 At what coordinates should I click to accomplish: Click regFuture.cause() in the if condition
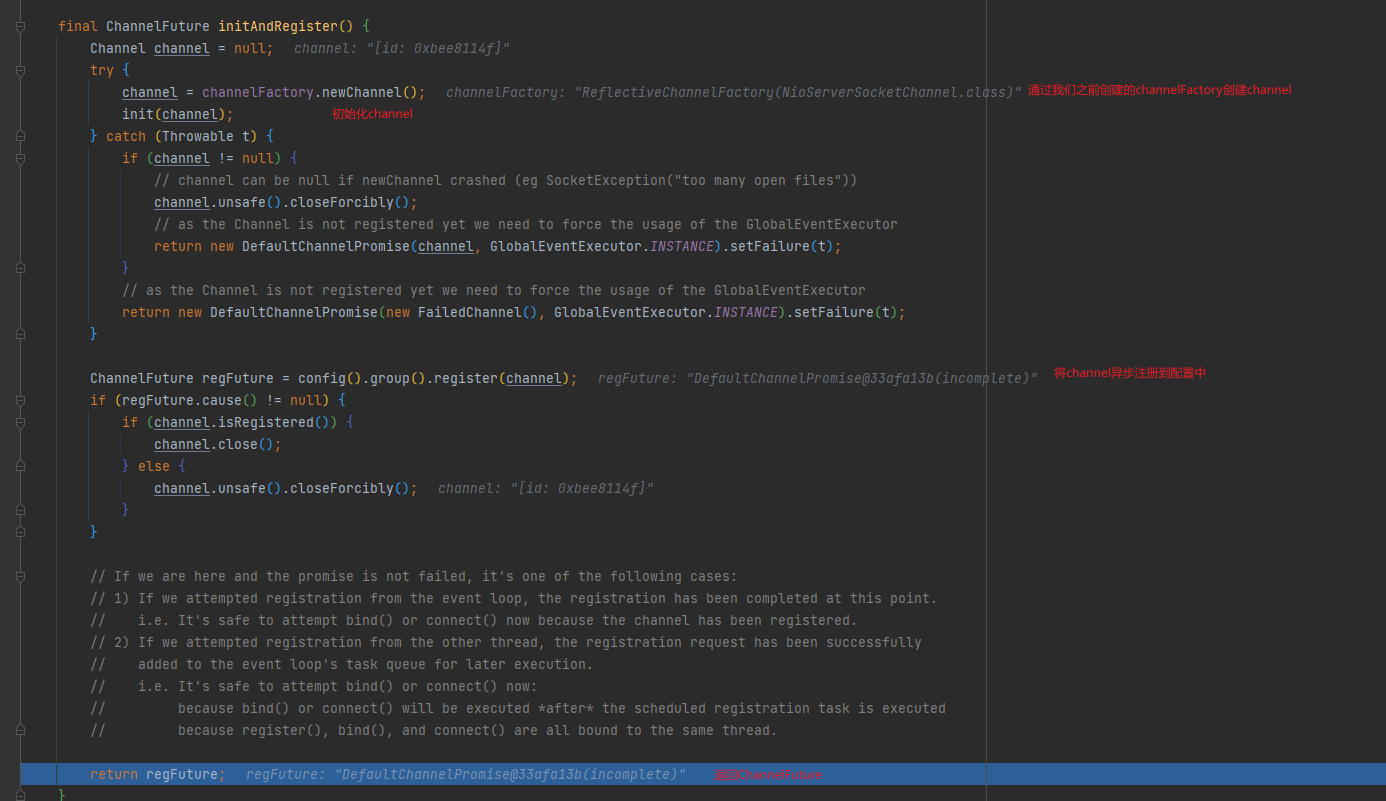190,401
